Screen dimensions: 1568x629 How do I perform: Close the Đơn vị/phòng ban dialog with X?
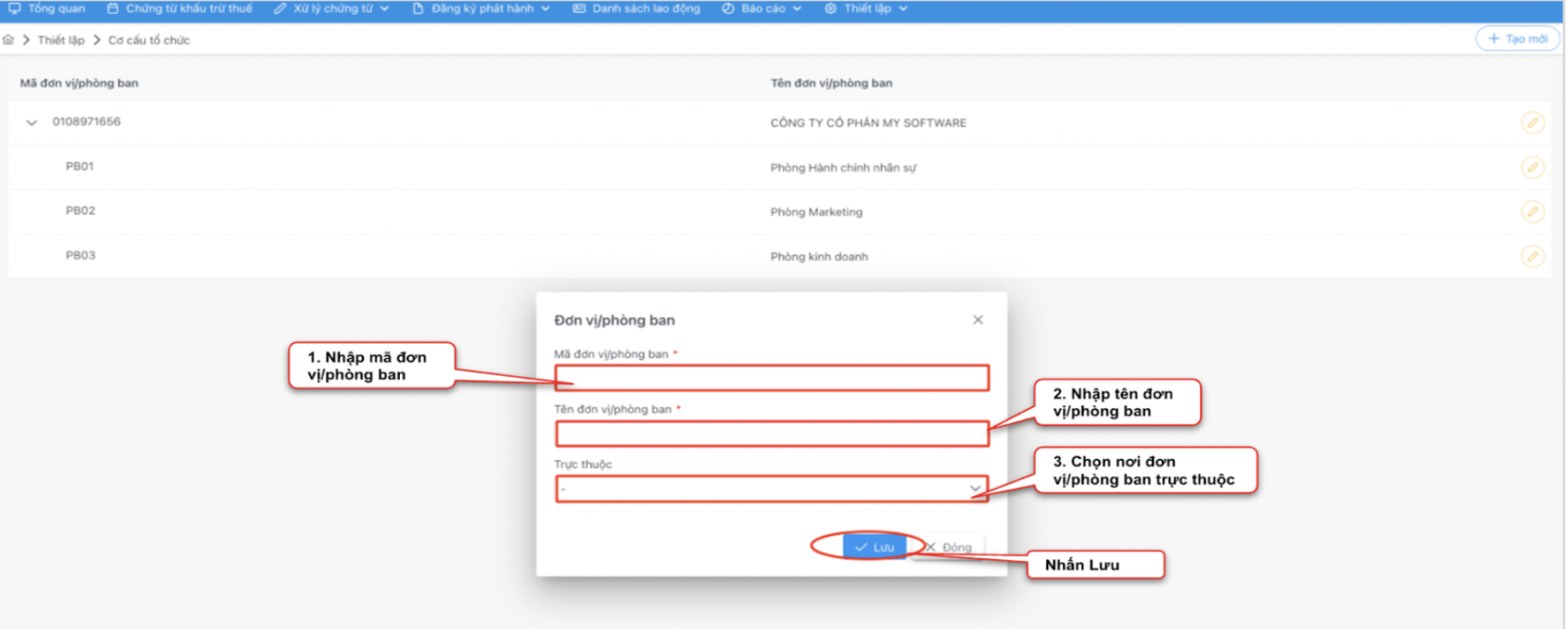pyautogui.click(x=977, y=320)
